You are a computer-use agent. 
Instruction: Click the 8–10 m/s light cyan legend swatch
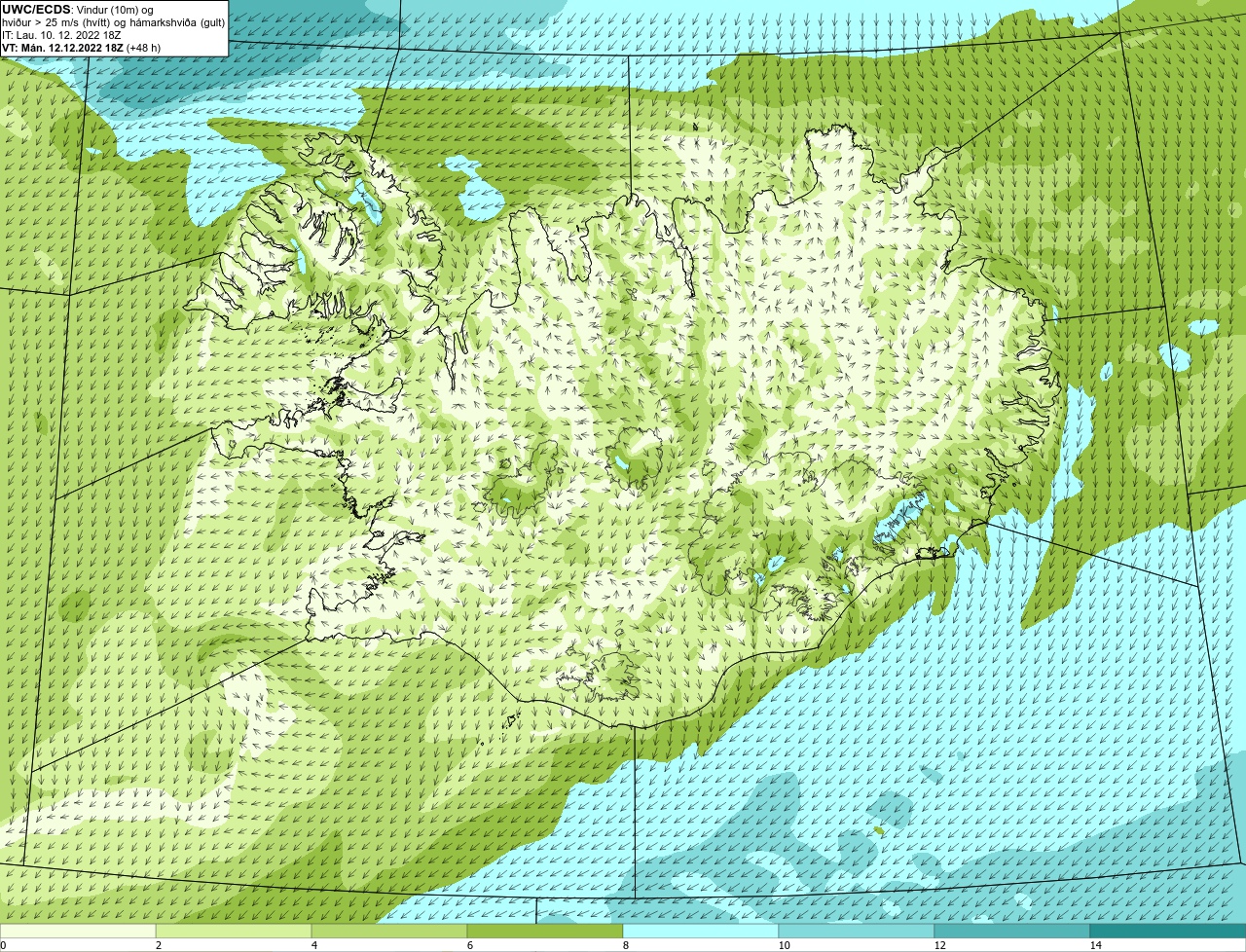click(701, 931)
